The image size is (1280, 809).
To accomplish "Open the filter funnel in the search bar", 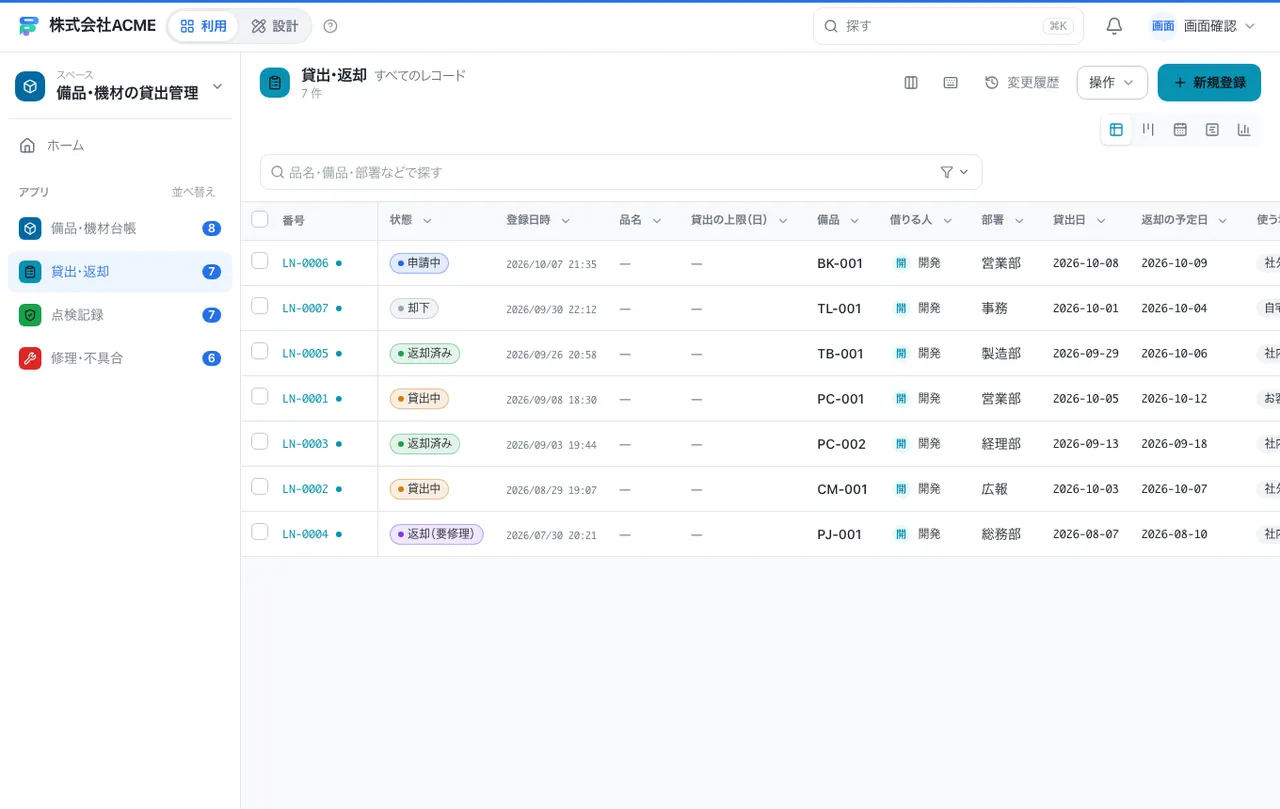I will (x=954, y=172).
